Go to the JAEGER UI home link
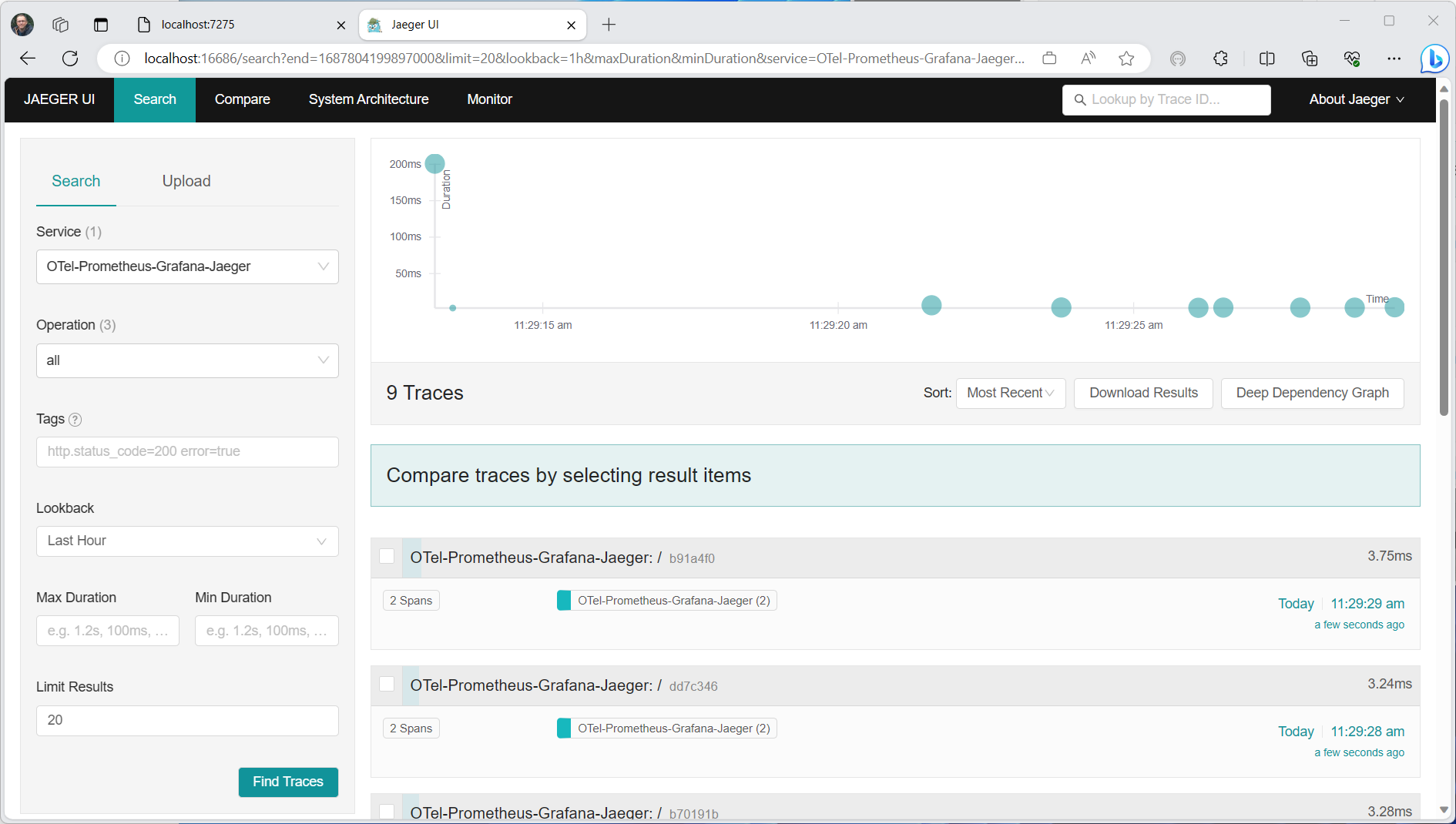Screen dimensions: 1456x824 coord(59,99)
